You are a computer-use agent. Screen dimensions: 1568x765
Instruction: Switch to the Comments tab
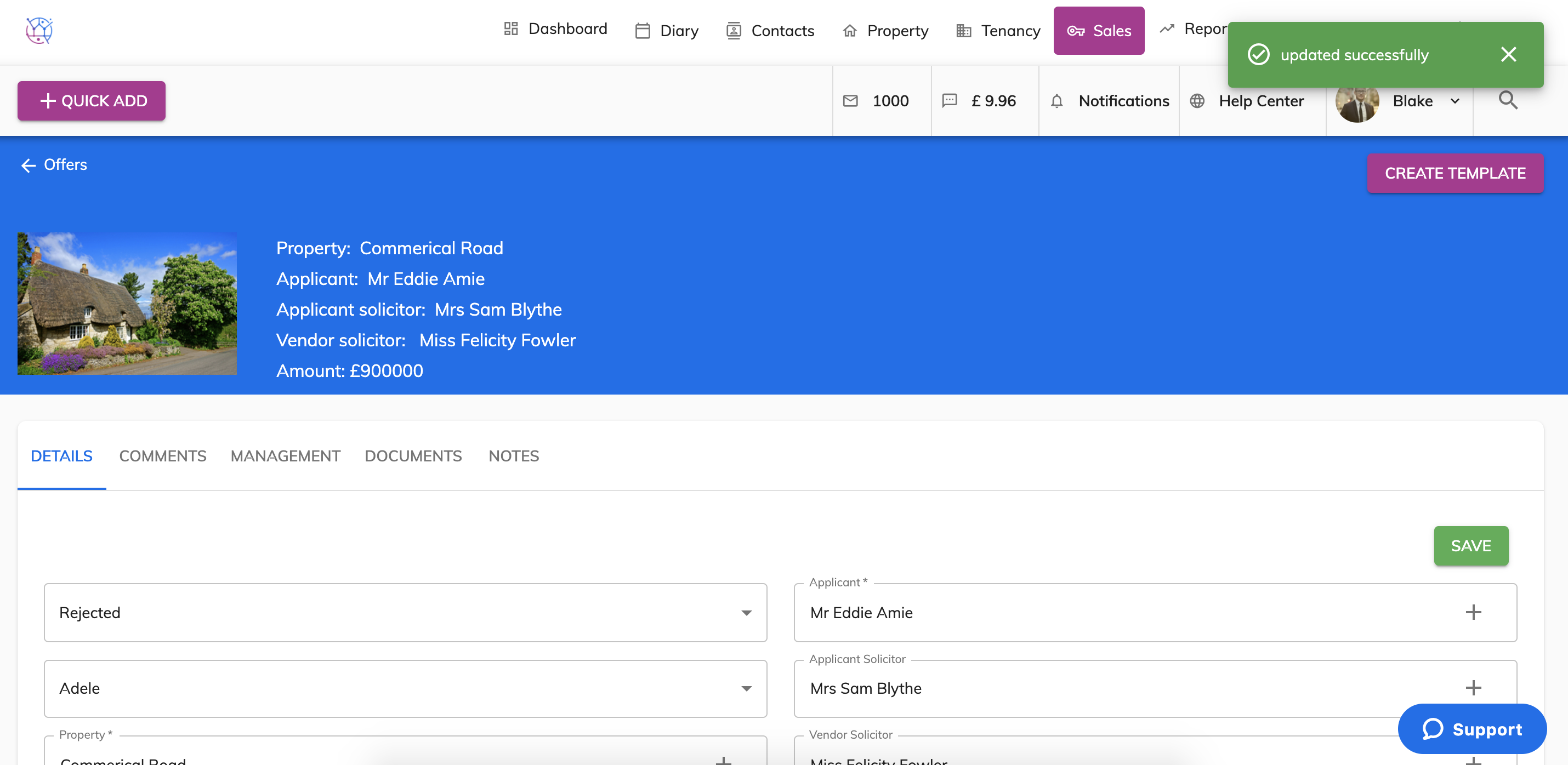[x=162, y=456]
